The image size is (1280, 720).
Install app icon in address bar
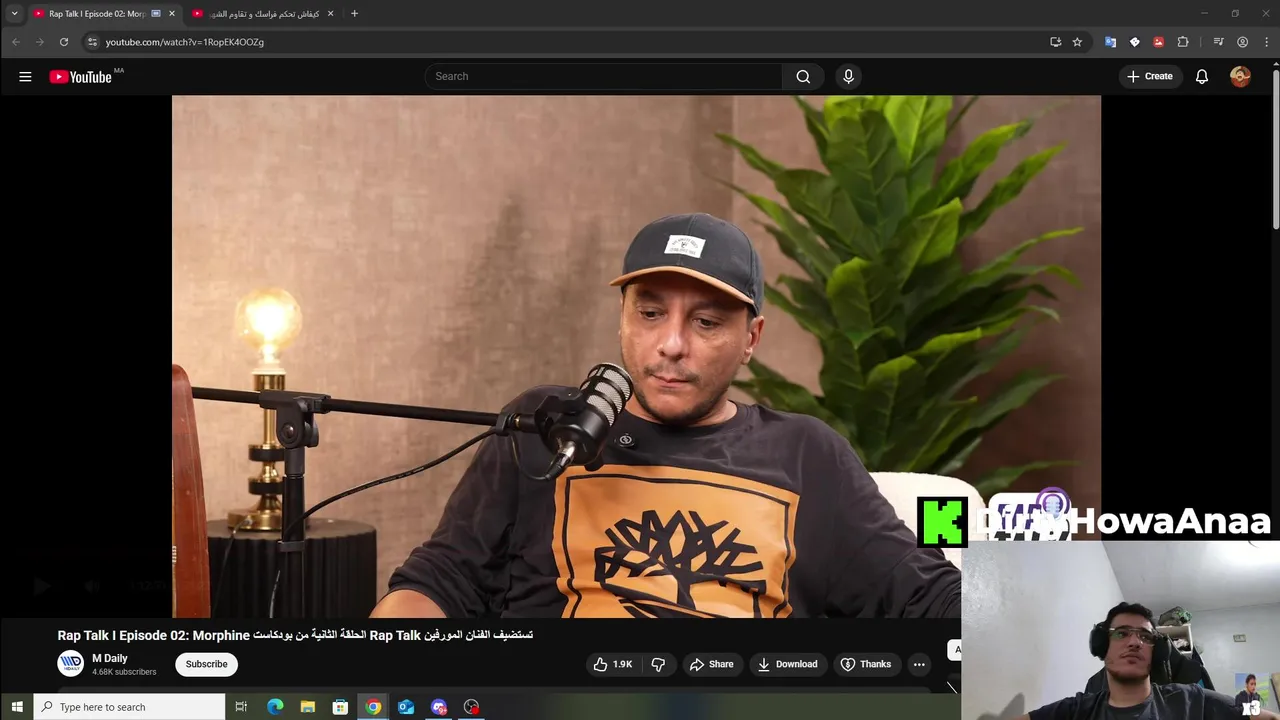(x=1055, y=42)
